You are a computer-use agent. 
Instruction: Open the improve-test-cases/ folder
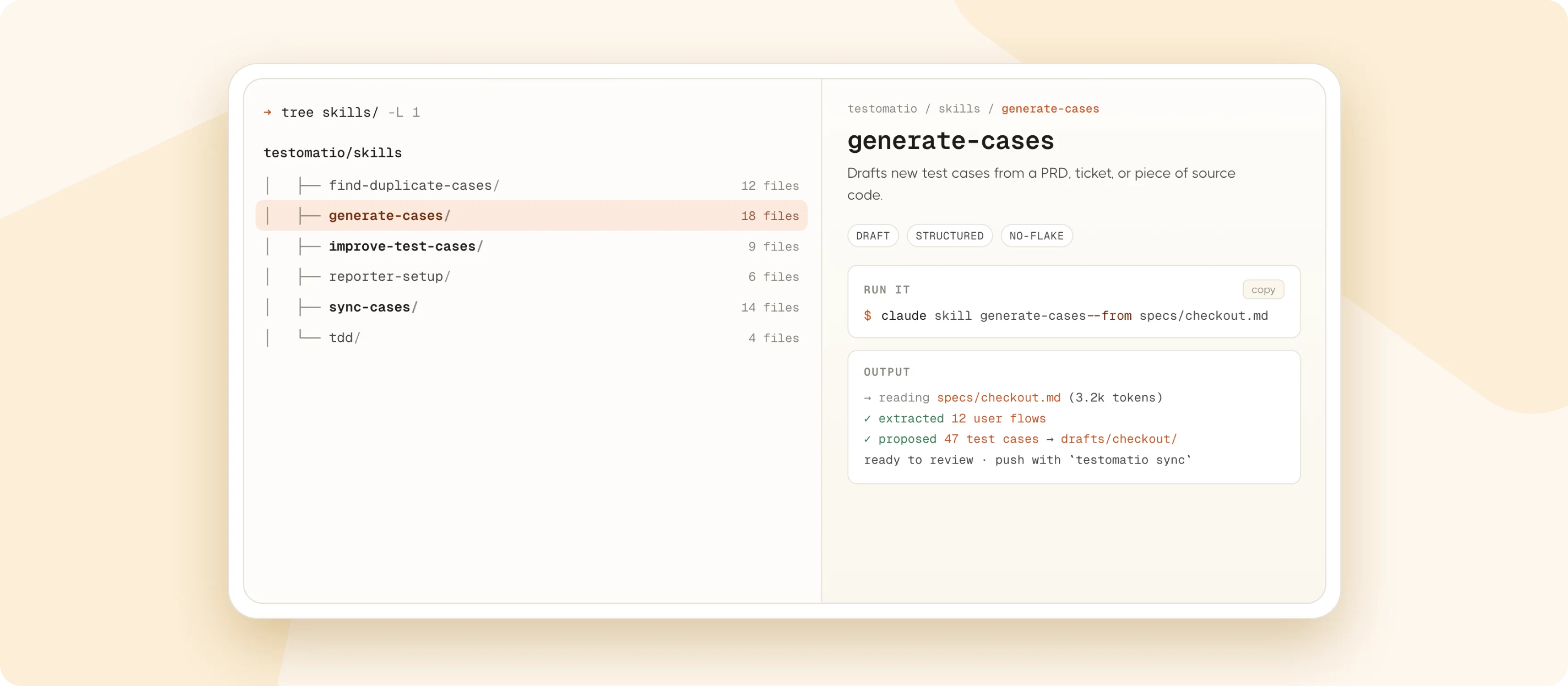(x=532, y=246)
